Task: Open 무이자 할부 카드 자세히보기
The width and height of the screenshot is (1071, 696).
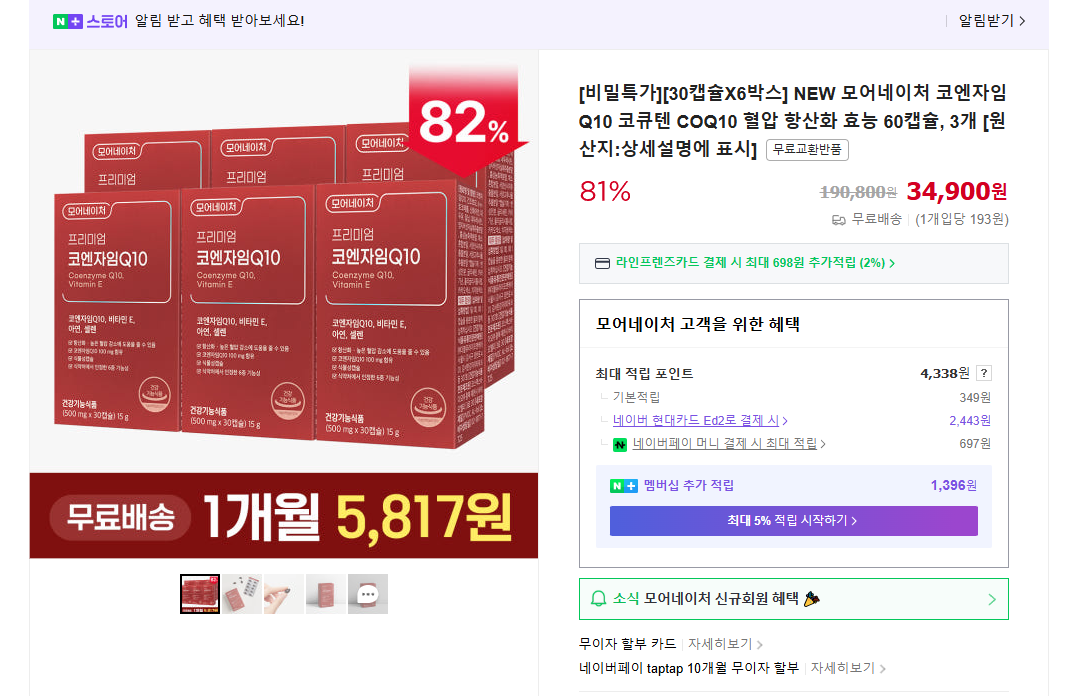Action: tap(725, 644)
